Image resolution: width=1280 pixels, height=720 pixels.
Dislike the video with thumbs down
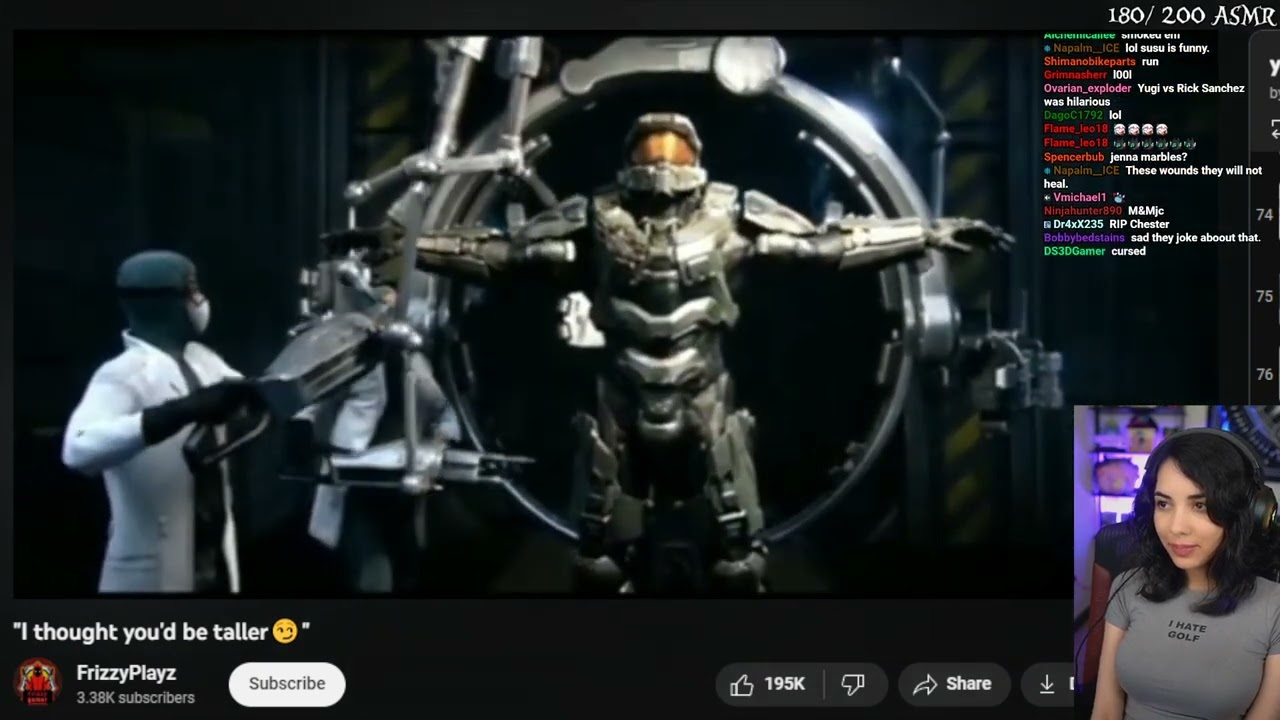point(853,684)
